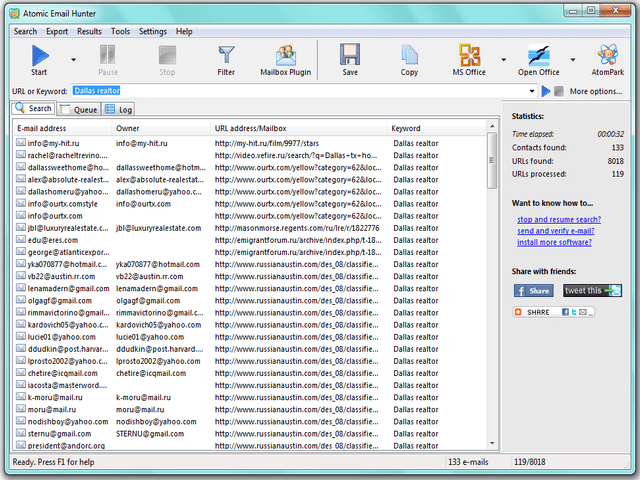Open the Filter tool
640x480 pixels.
227,57
